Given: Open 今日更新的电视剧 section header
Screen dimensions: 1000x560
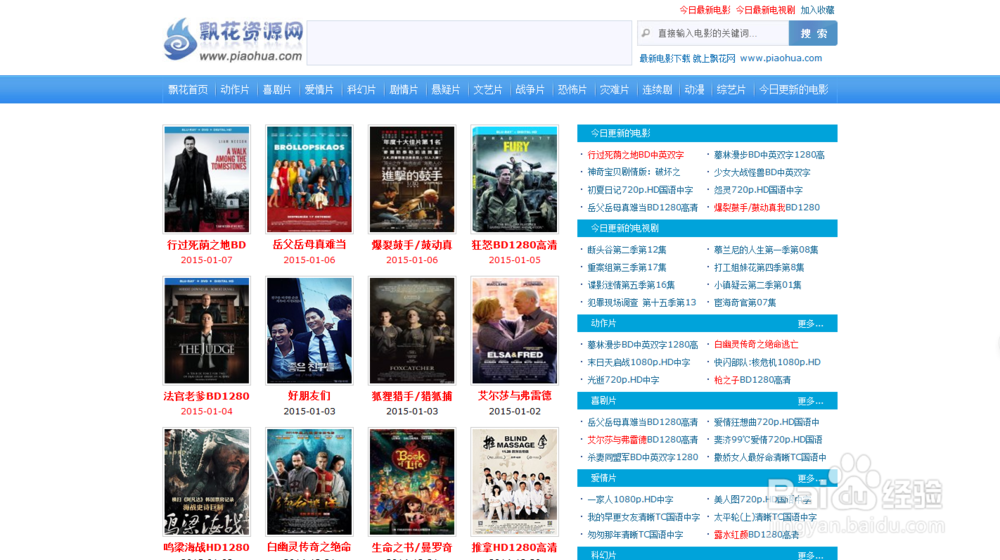Looking at the screenshot, I should pyautogui.click(x=707, y=228).
